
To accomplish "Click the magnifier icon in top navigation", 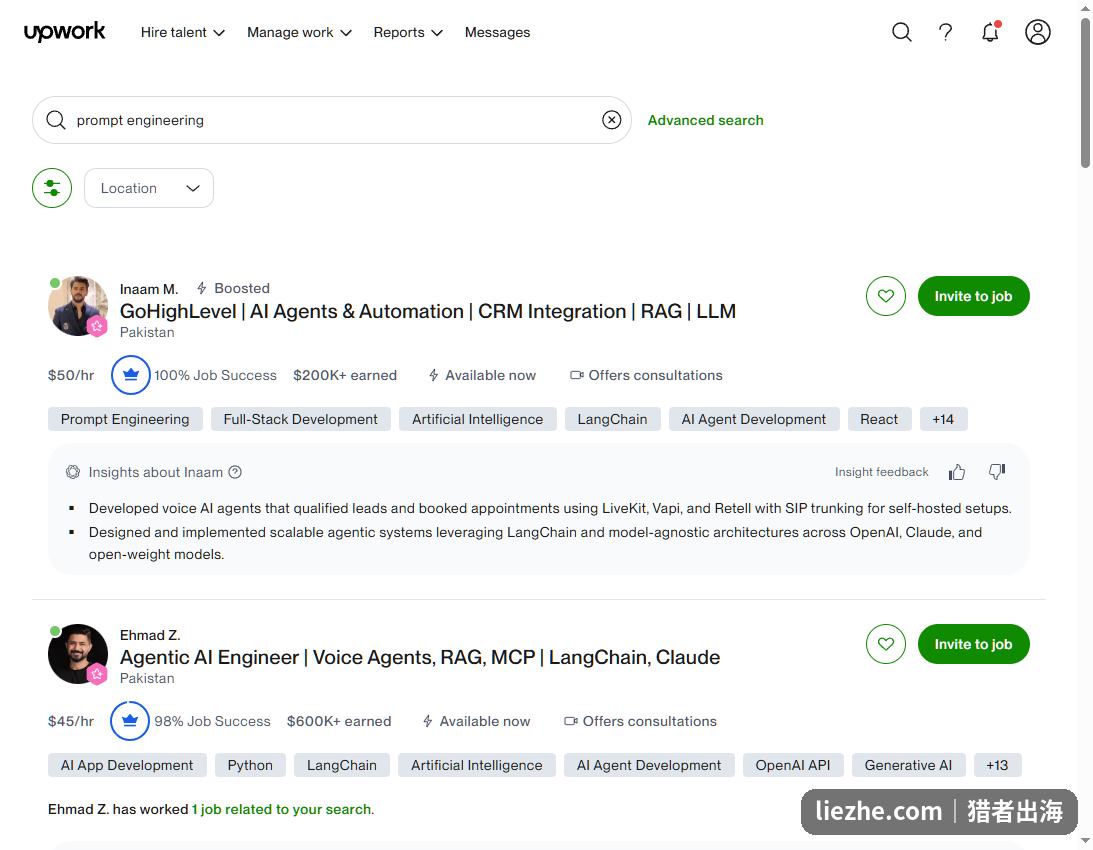I will click(901, 32).
